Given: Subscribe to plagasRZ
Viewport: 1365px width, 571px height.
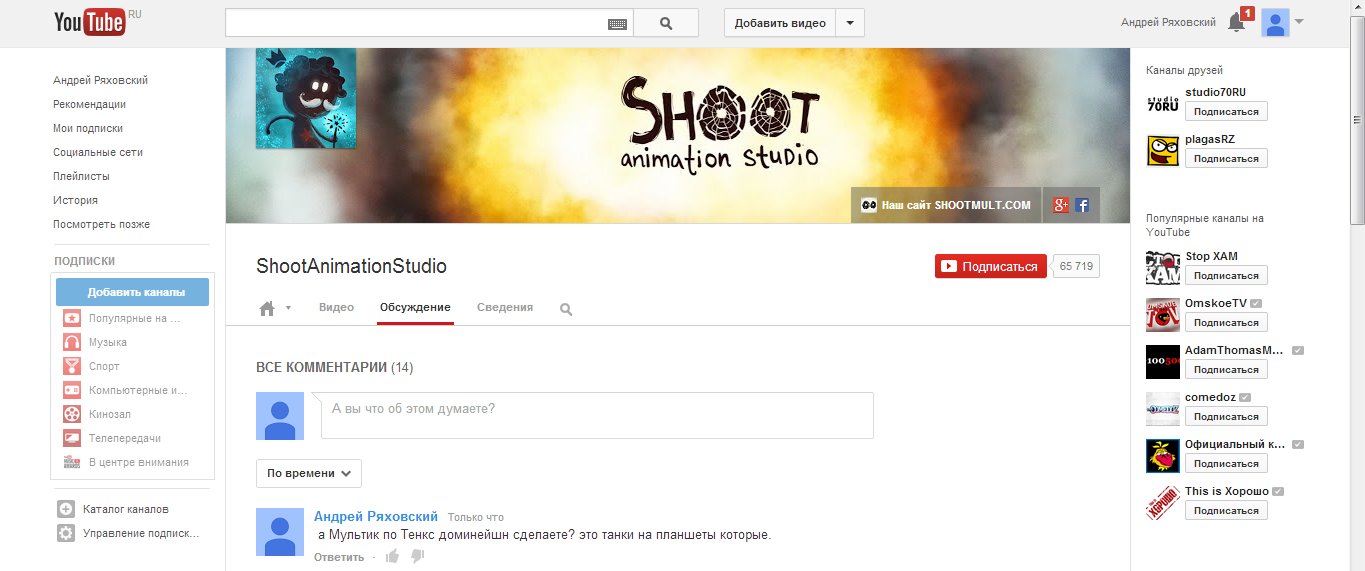Looking at the screenshot, I should 1226,158.
